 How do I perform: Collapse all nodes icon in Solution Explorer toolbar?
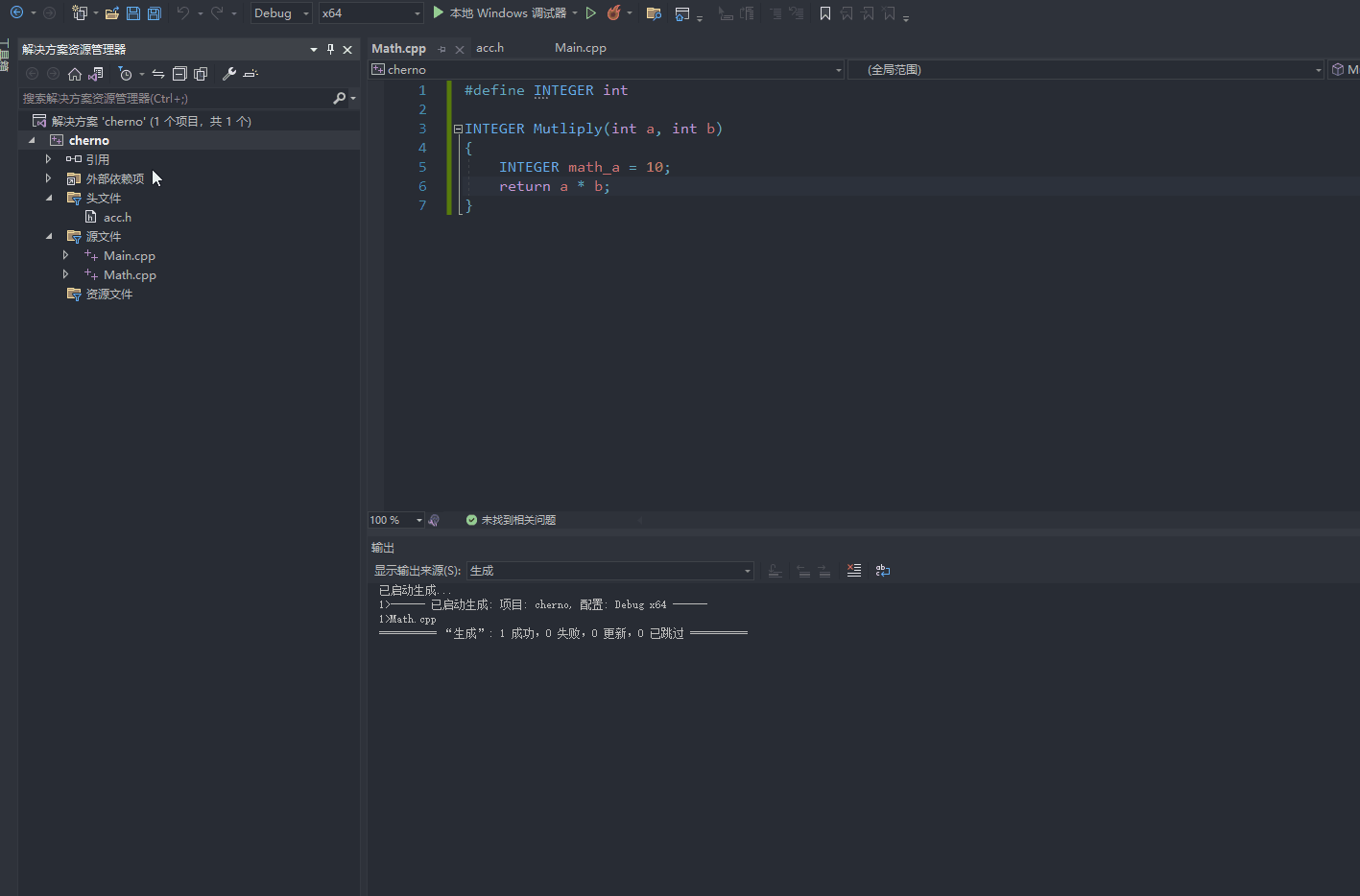179,74
